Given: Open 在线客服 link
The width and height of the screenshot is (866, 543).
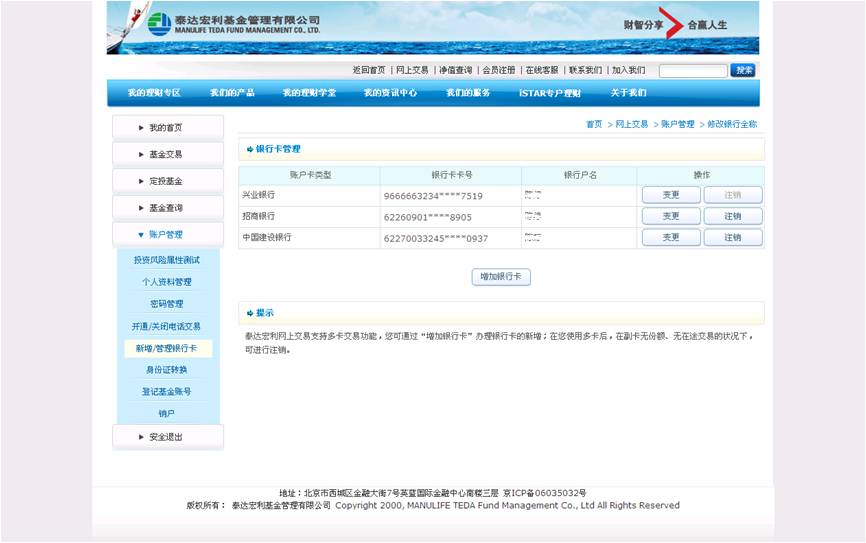Looking at the screenshot, I should (x=542, y=70).
